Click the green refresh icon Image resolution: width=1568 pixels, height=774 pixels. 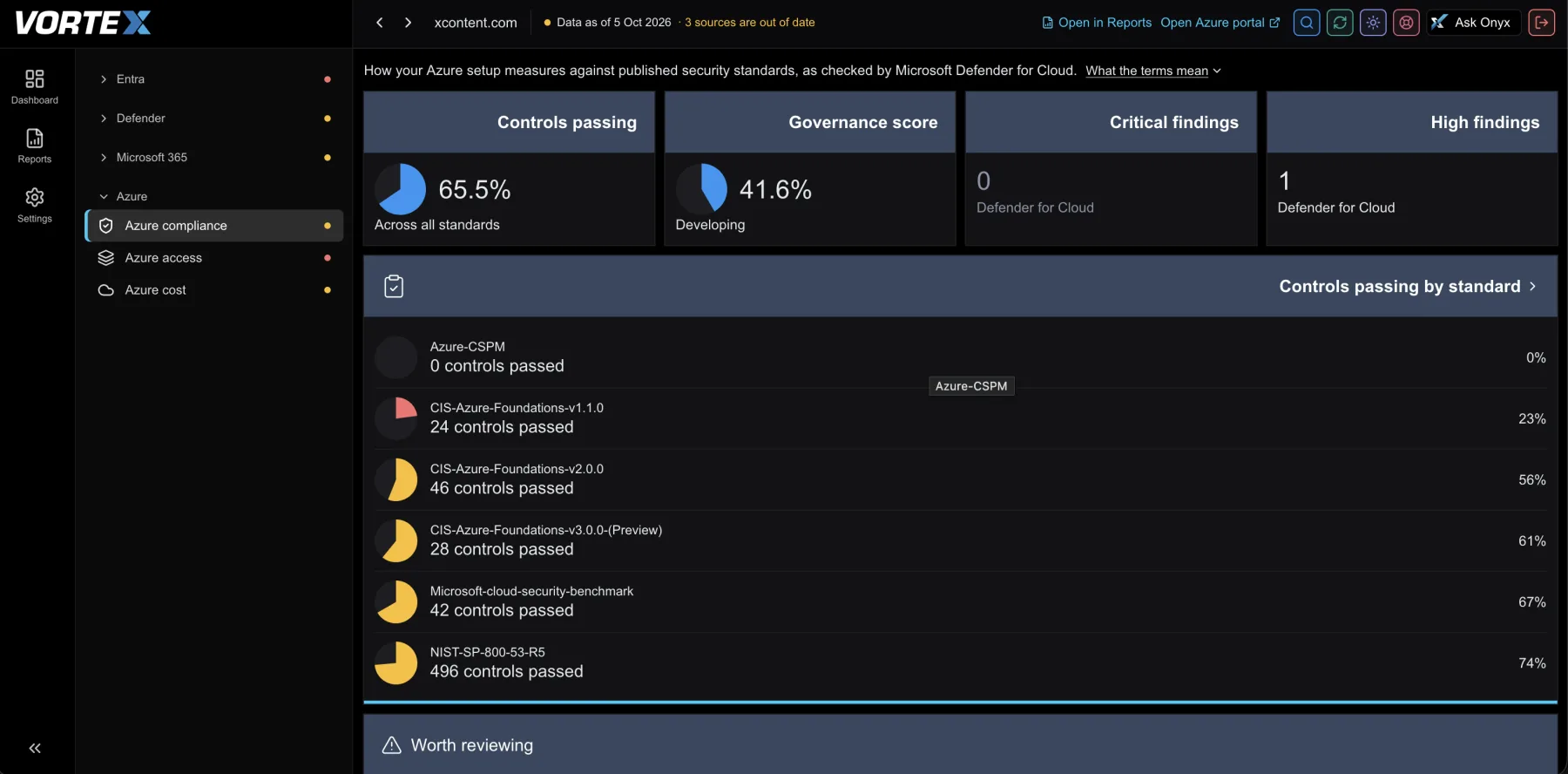(x=1340, y=23)
